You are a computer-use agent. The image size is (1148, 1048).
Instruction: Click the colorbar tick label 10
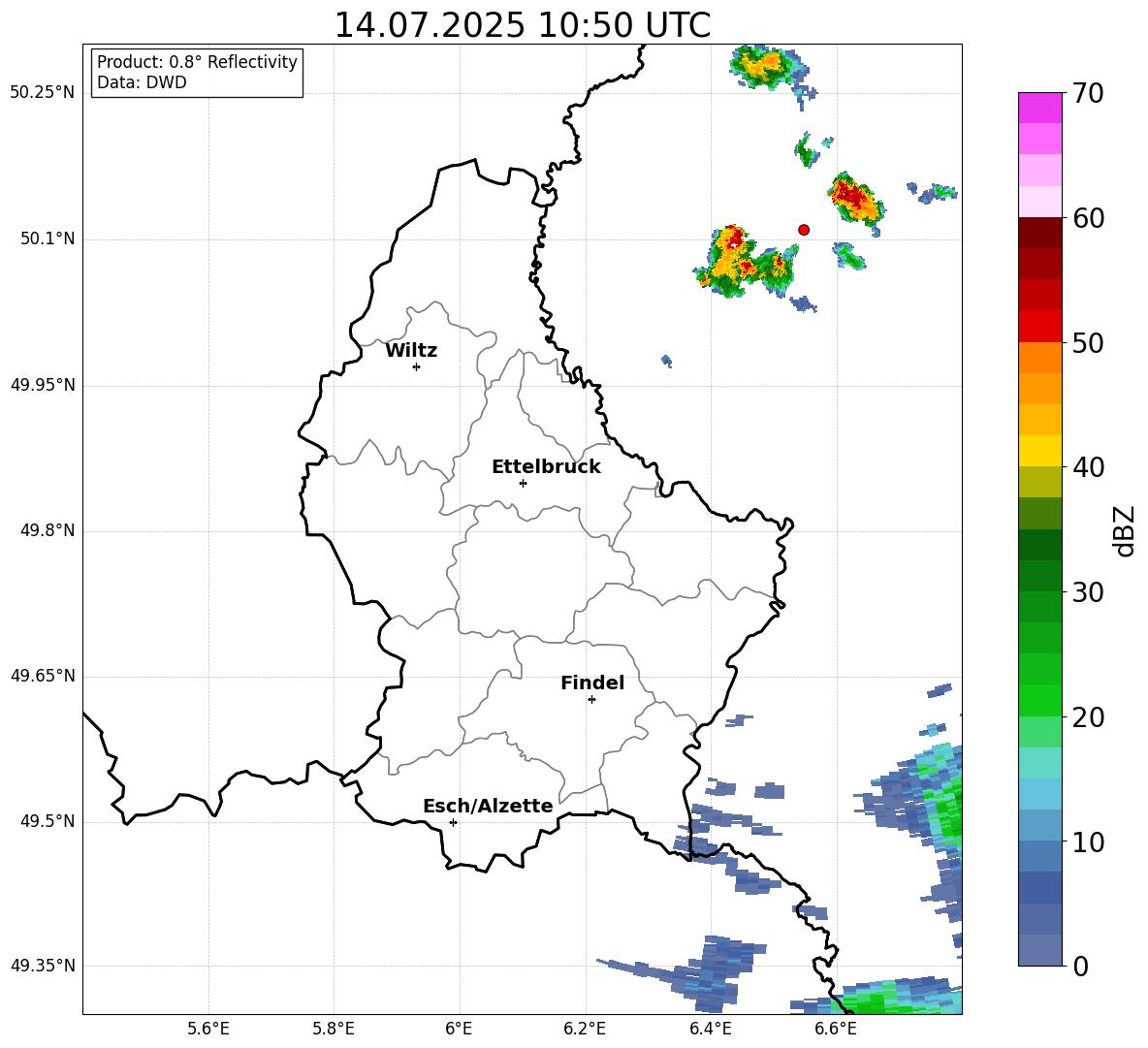(1088, 842)
